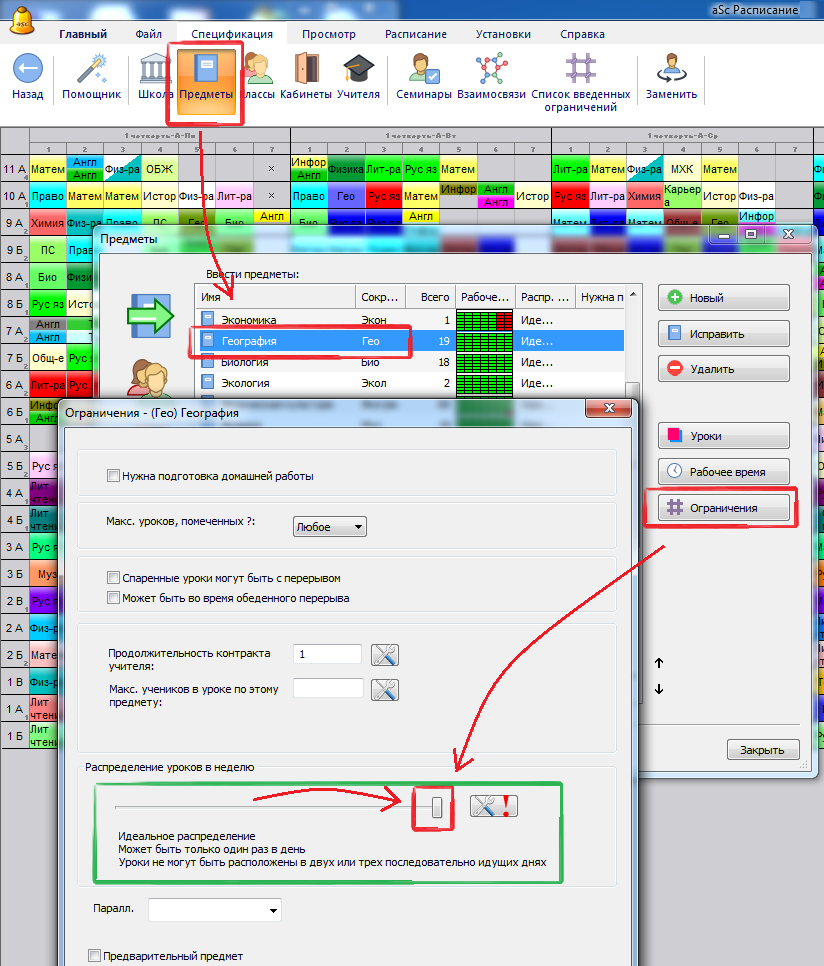This screenshot has height=966, width=824.
Task: Open Взаимосвязи relations icon
Action: tap(491, 70)
